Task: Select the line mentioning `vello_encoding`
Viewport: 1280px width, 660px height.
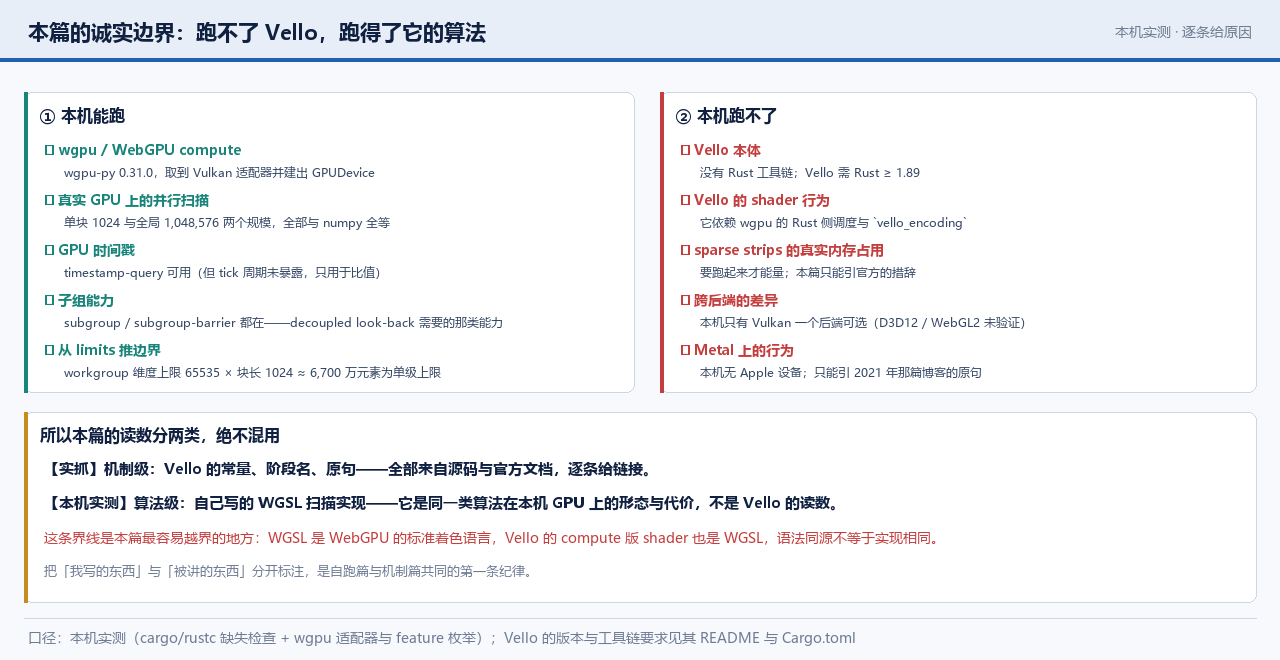Action: click(x=834, y=222)
